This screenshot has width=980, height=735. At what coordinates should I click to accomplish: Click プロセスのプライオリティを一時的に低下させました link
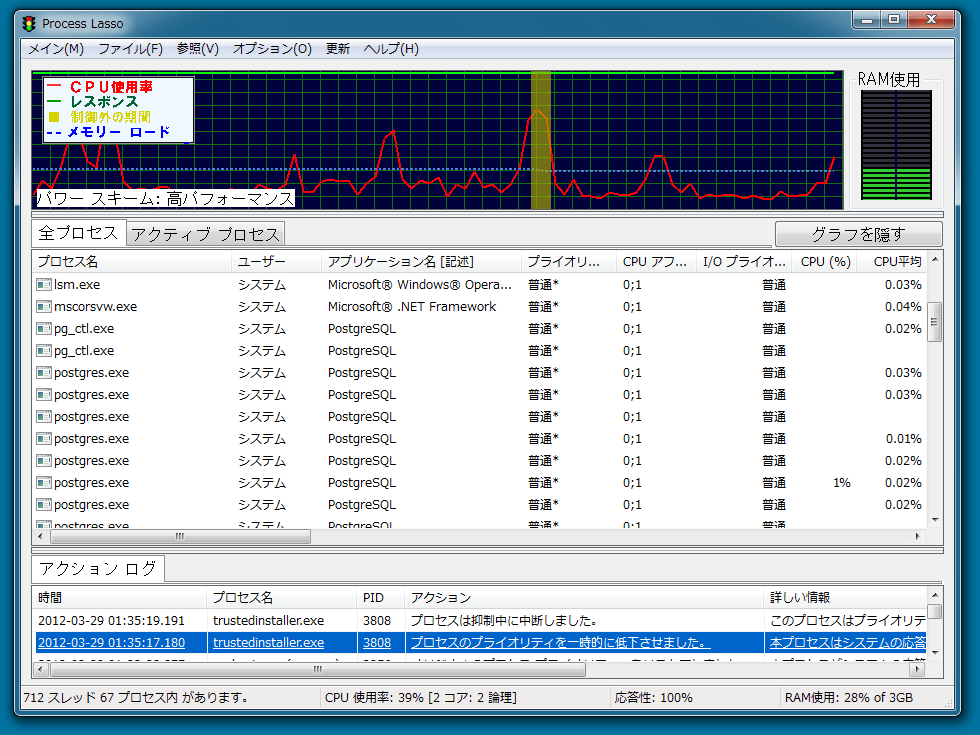coord(560,642)
